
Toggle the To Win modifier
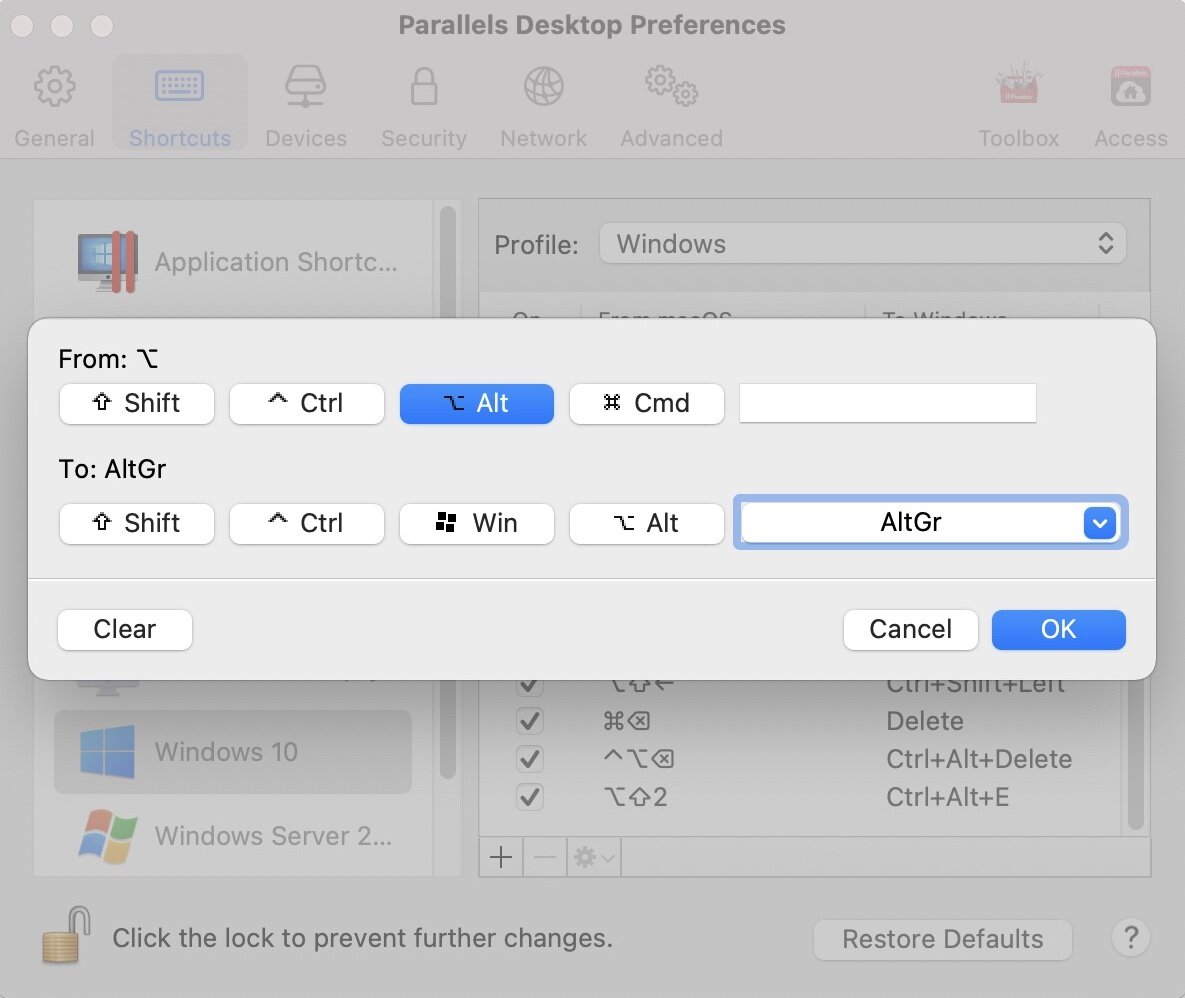coord(477,523)
